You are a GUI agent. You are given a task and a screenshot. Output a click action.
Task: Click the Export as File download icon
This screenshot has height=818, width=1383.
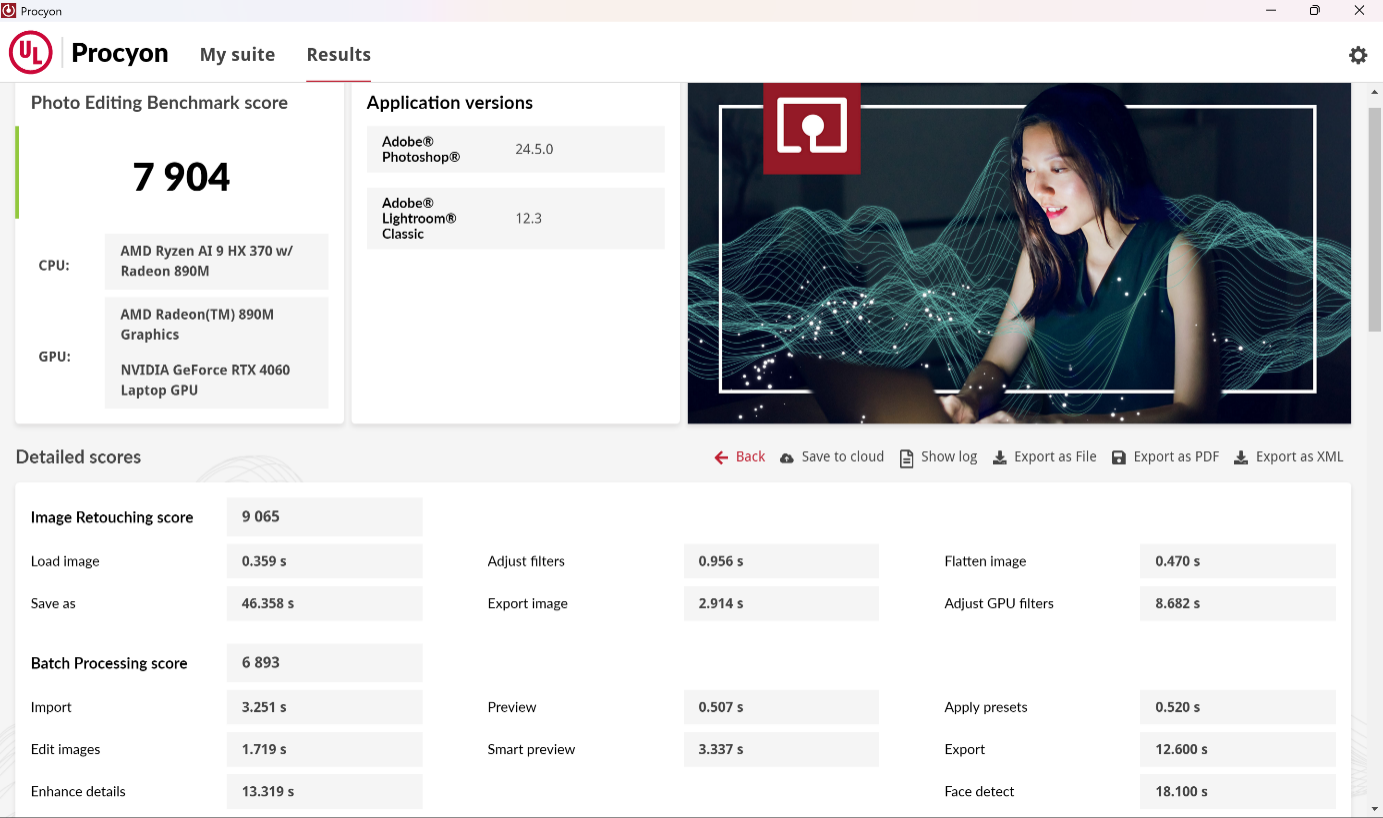999,458
